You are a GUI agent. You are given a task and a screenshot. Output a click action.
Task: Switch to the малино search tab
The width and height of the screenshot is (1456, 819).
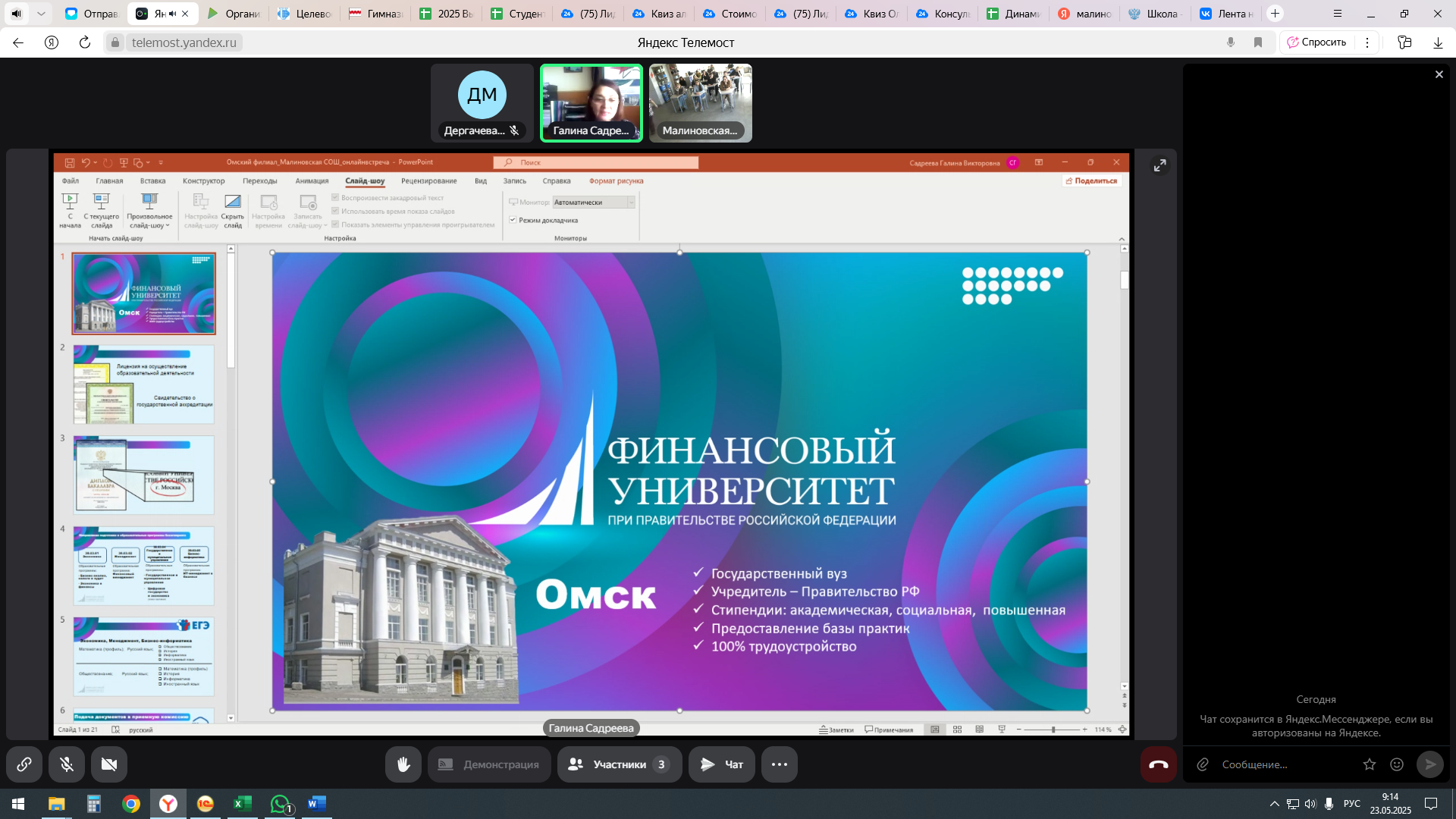tap(1084, 14)
